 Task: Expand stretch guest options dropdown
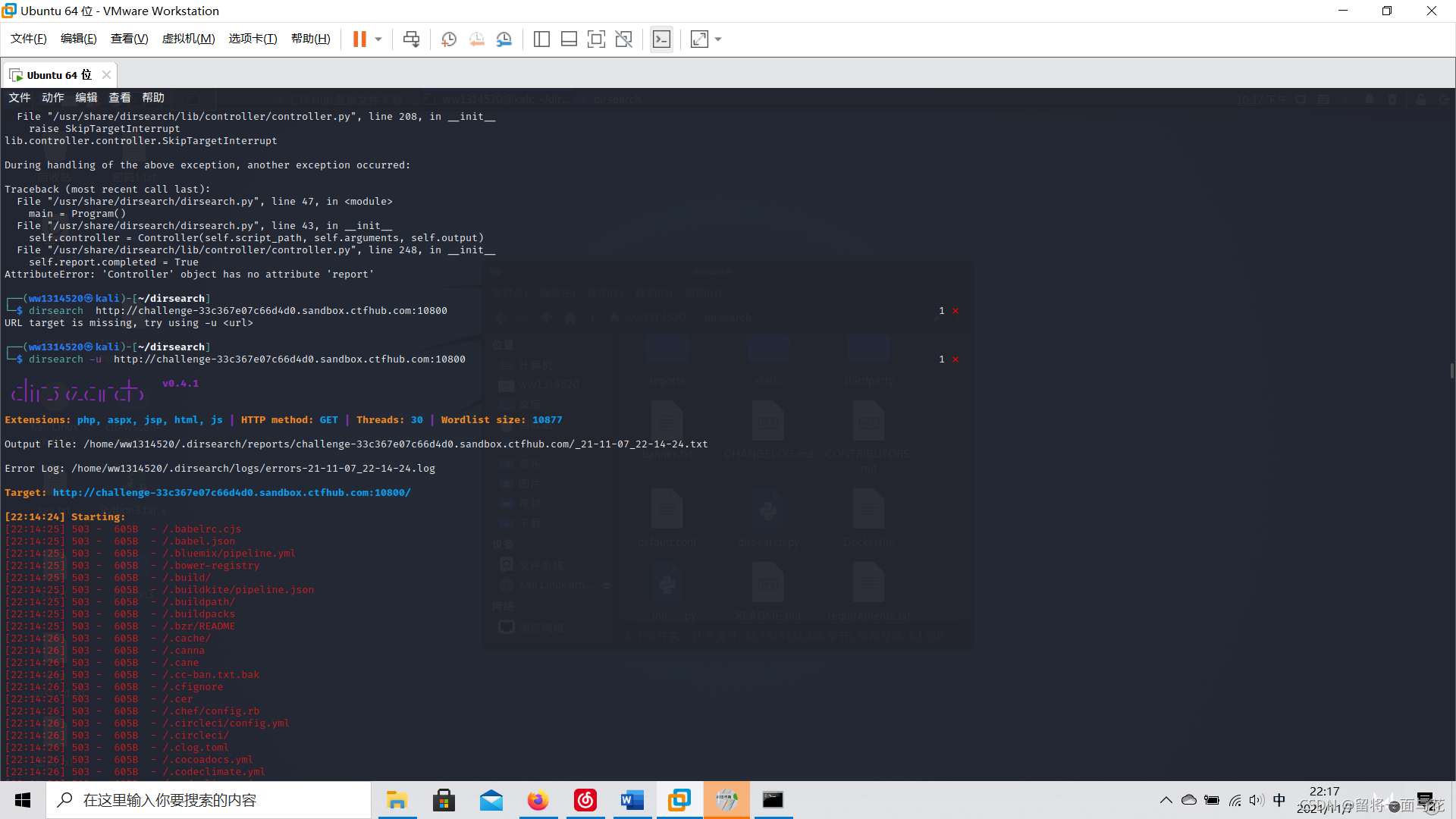[718, 39]
